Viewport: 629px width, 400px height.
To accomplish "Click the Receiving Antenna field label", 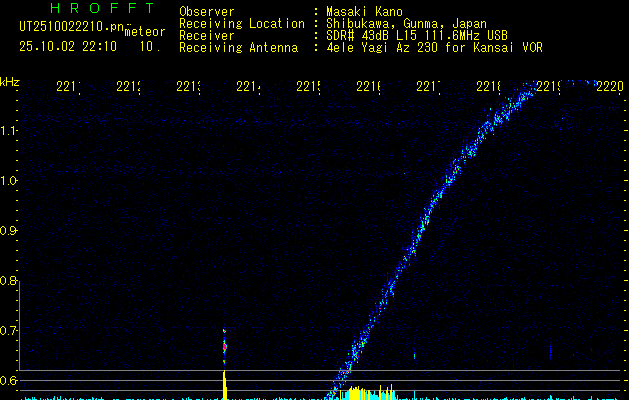I will click(x=238, y=47).
